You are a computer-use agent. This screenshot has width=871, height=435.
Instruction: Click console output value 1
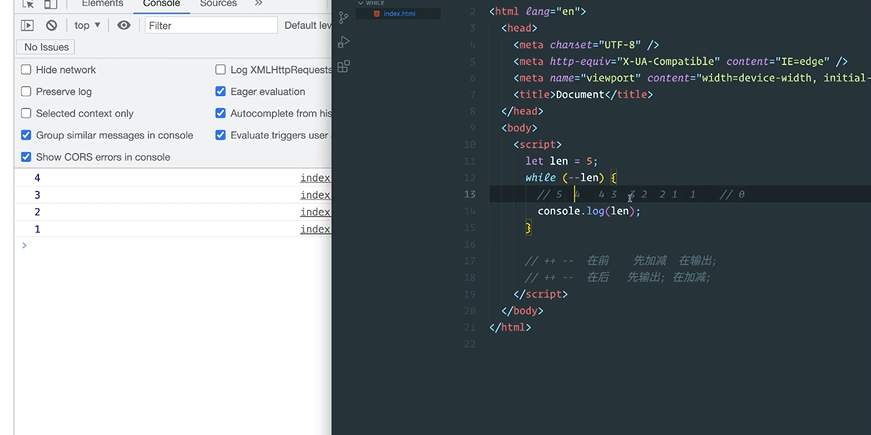[x=37, y=229]
